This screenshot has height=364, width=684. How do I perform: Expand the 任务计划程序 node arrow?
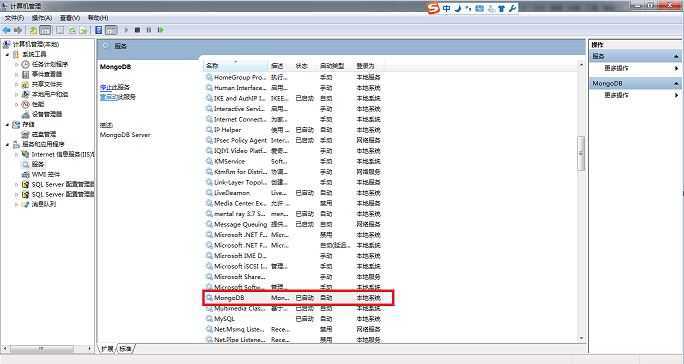coord(17,64)
